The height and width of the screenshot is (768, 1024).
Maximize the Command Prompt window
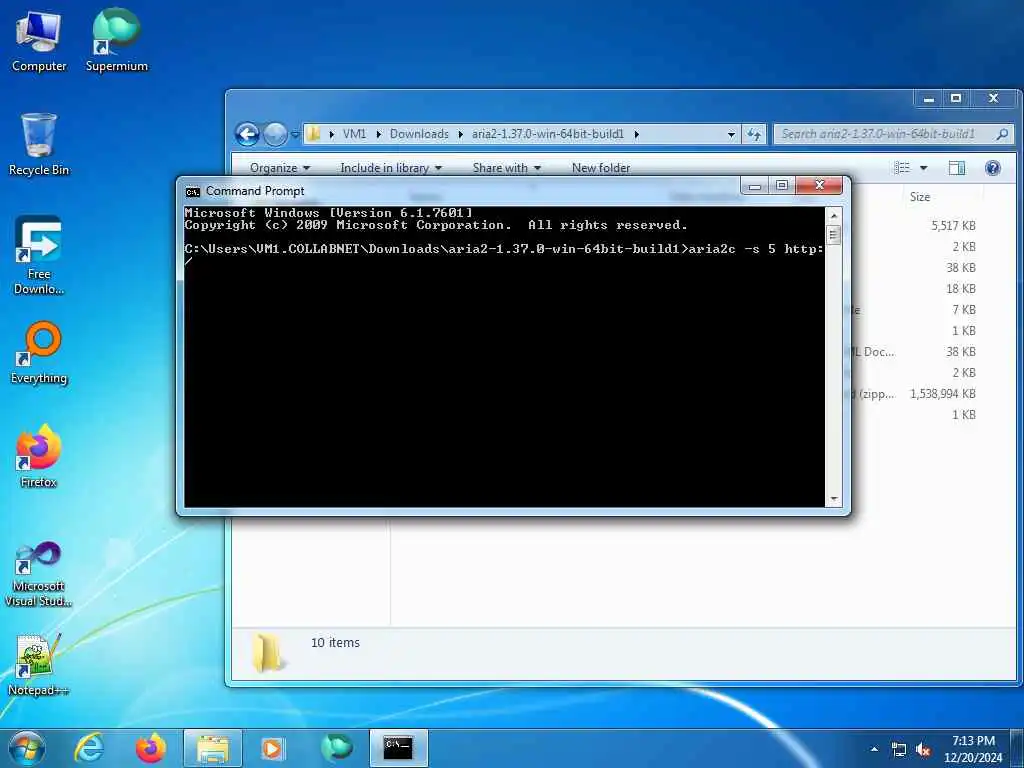(x=782, y=186)
